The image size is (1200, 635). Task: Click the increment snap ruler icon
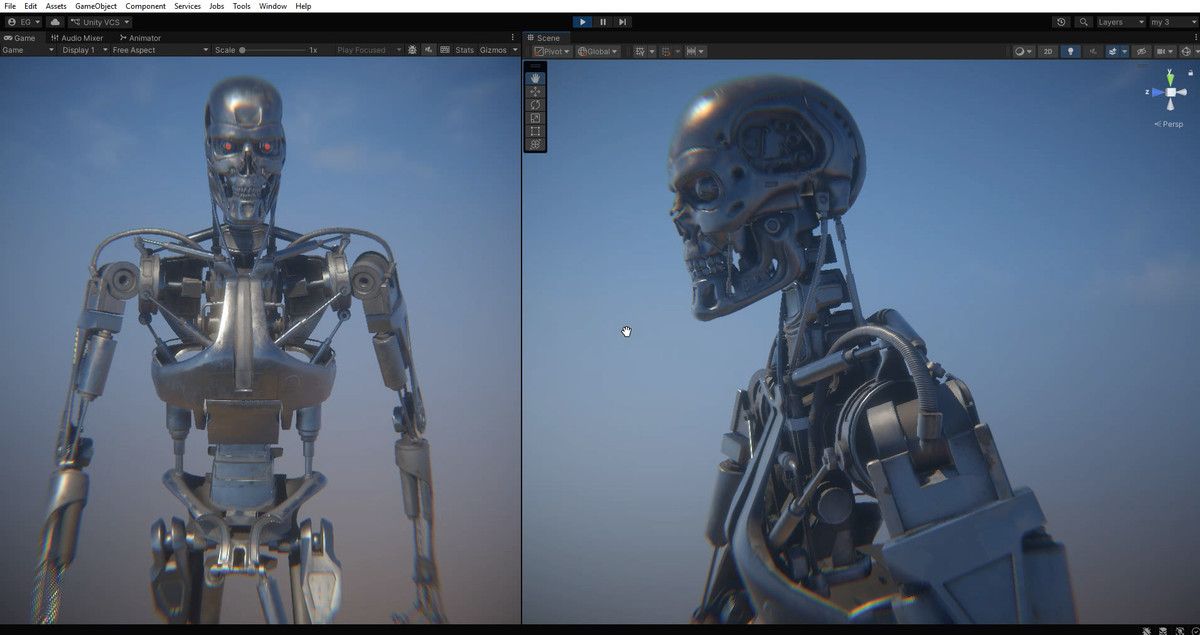tap(691, 51)
